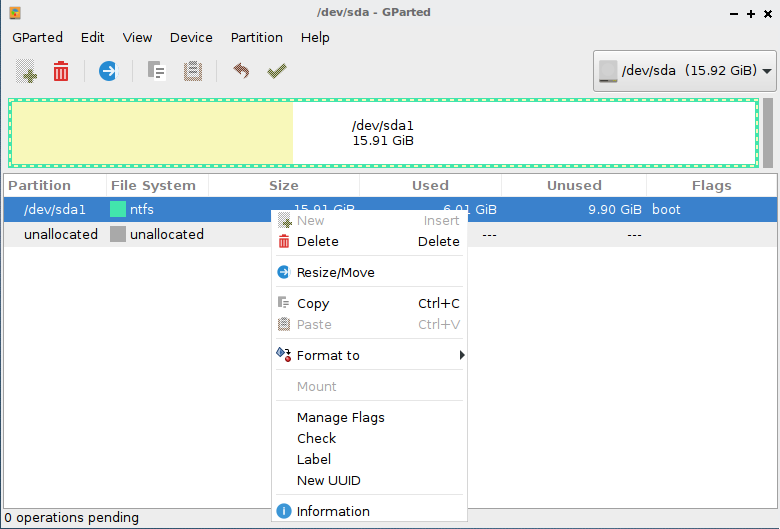Open the View menu
Screen dimensions: 780x529
click(137, 38)
